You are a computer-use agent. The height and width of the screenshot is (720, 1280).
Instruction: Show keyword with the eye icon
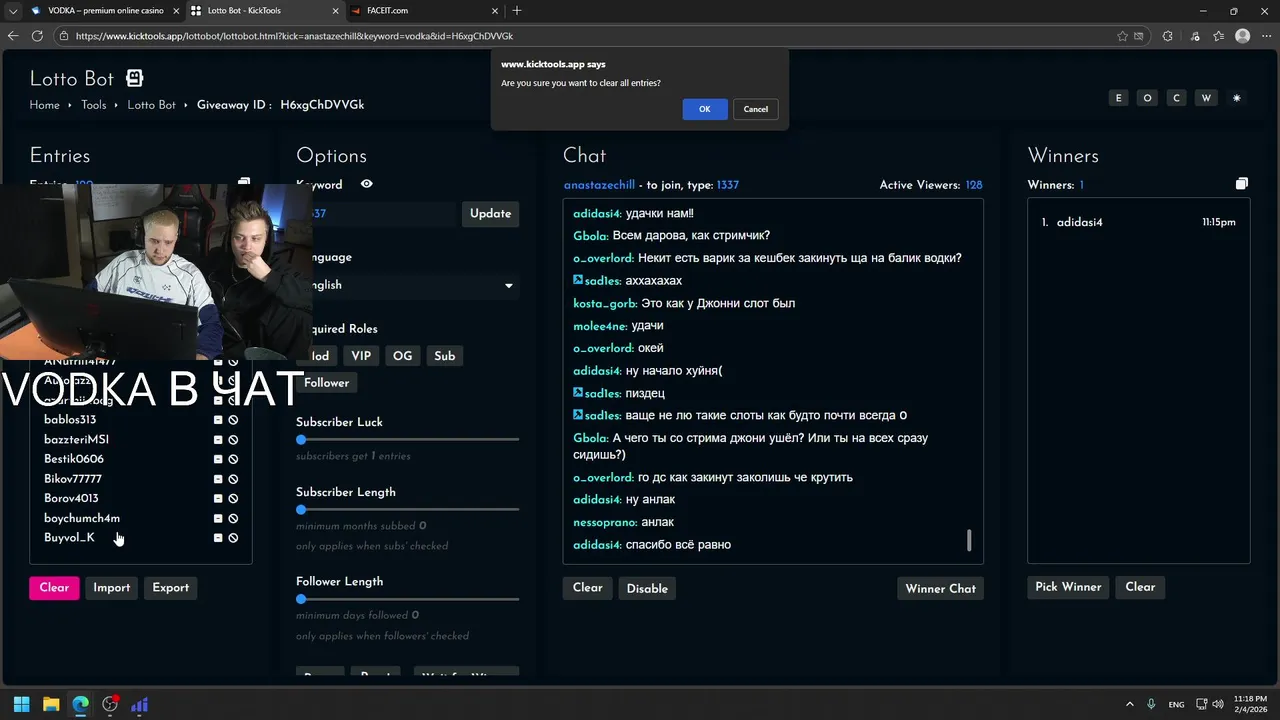[x=367, y=184]
